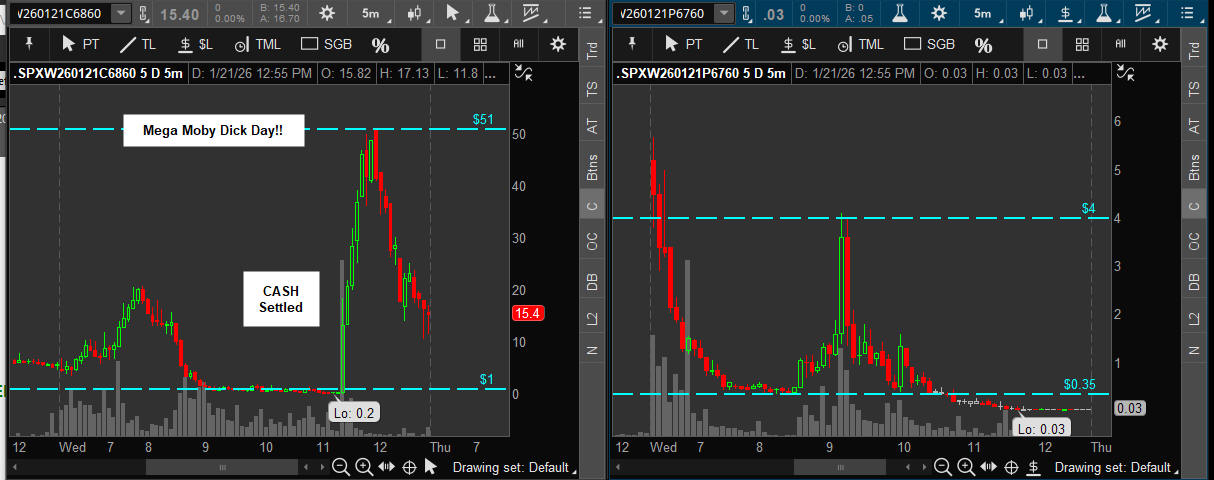Viewport: 1214px width, 480px height.
Task: Click the % percent tool on right chart
Action: 983,45
